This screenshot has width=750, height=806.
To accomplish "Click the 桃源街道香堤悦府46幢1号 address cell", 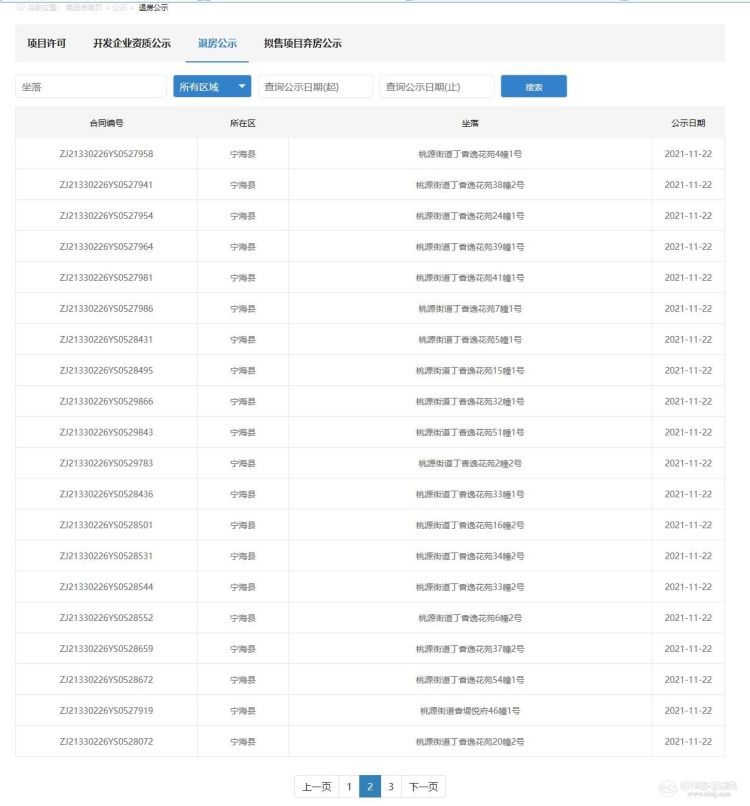I will pyautogui.click(x=469, y=711).
